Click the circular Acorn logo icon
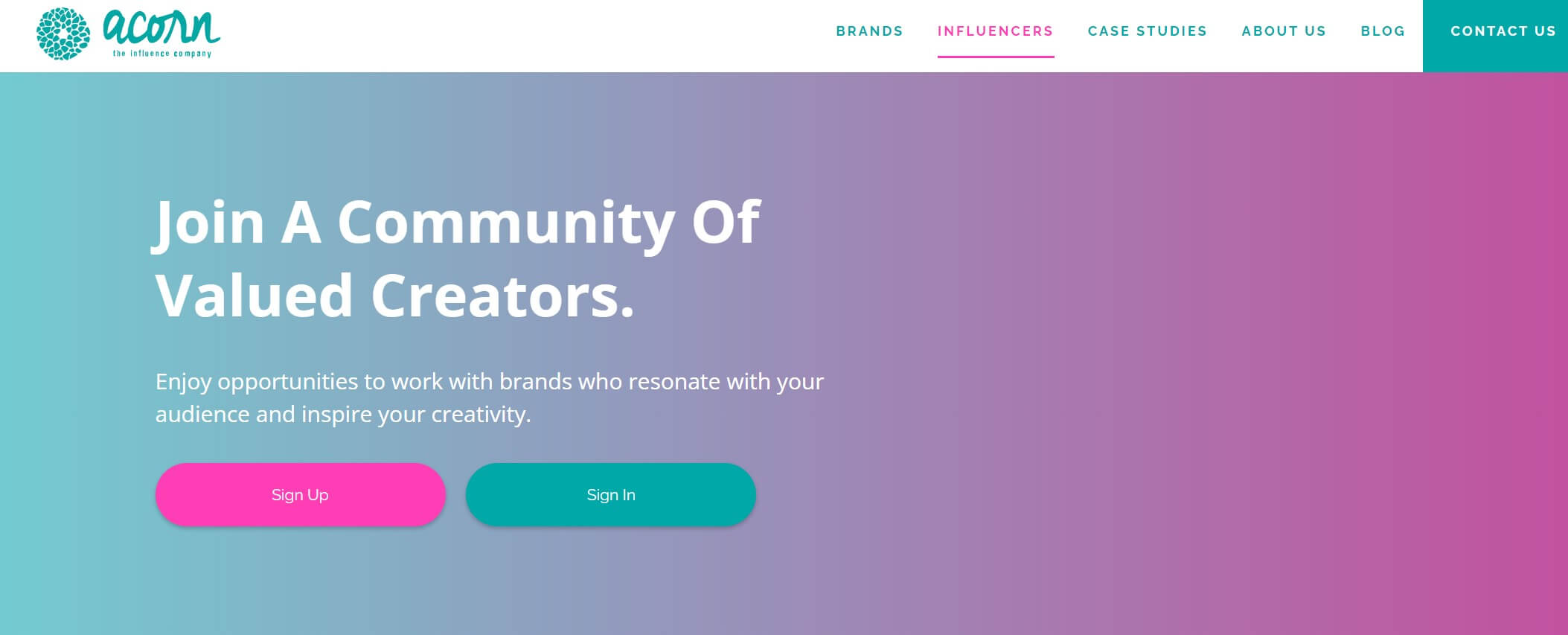The height and width of the screenshot is (635, 1568). coord(63,32)
